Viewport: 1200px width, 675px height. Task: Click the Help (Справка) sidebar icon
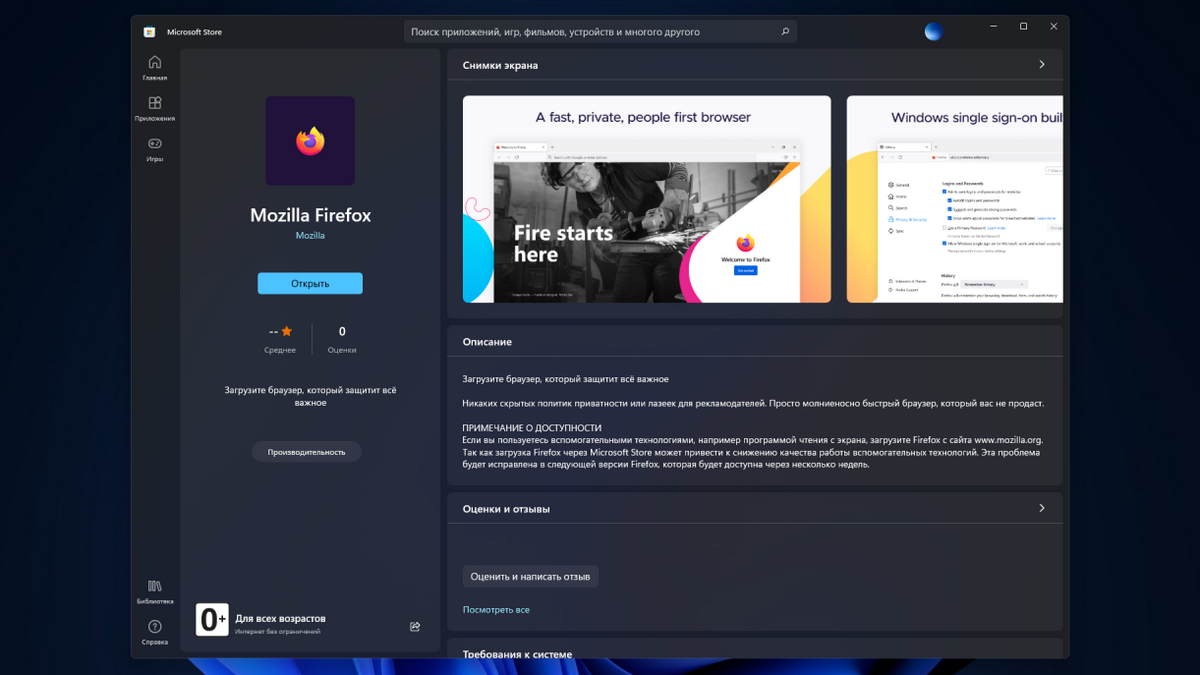tap(154, 632)
